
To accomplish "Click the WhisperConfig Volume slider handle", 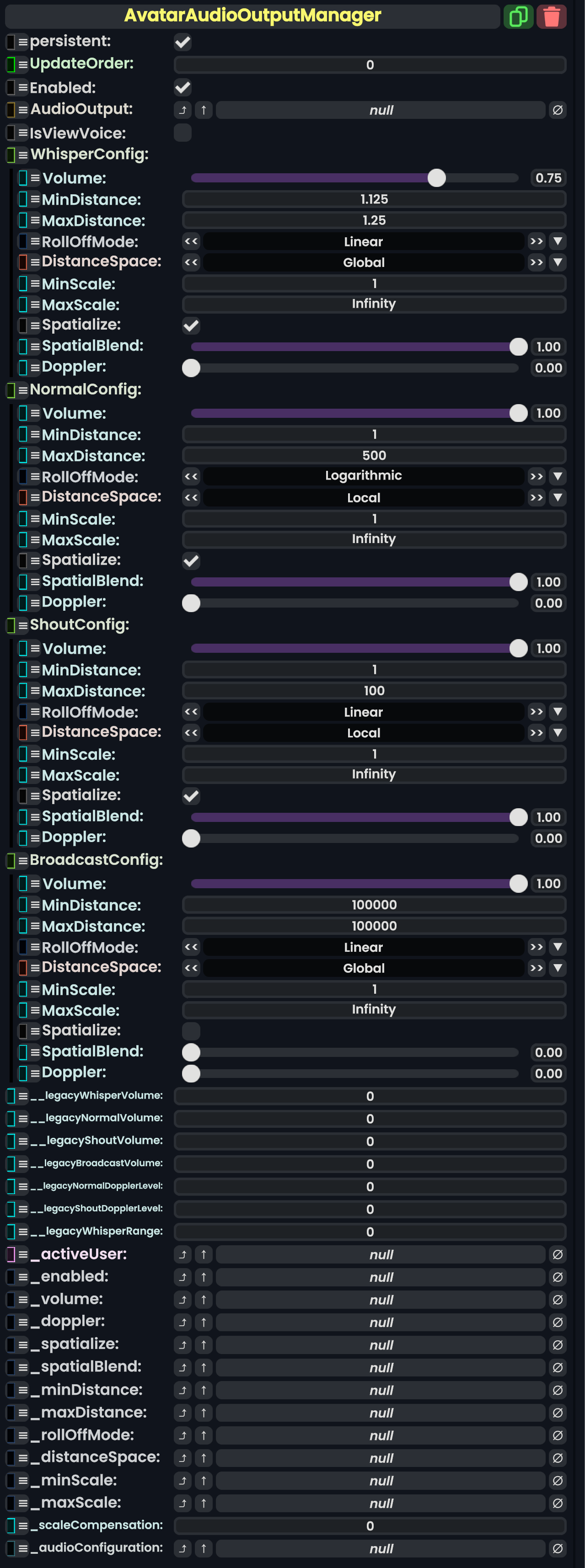I will 436,178.
